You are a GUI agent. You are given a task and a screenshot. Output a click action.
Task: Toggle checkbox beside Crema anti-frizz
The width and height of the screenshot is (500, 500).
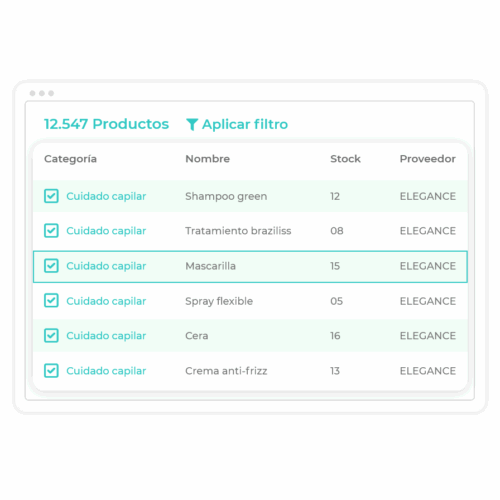(51, 371)
